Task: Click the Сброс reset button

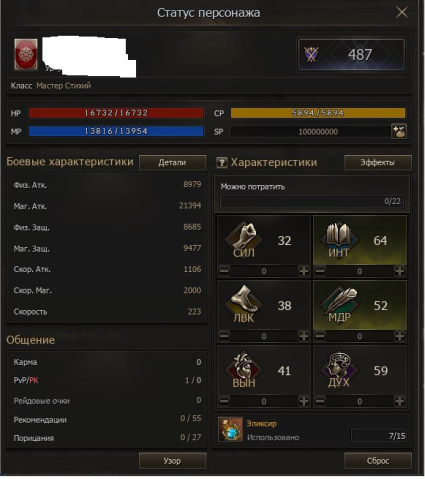Action: pyautogui.click(x=378, y=461)
